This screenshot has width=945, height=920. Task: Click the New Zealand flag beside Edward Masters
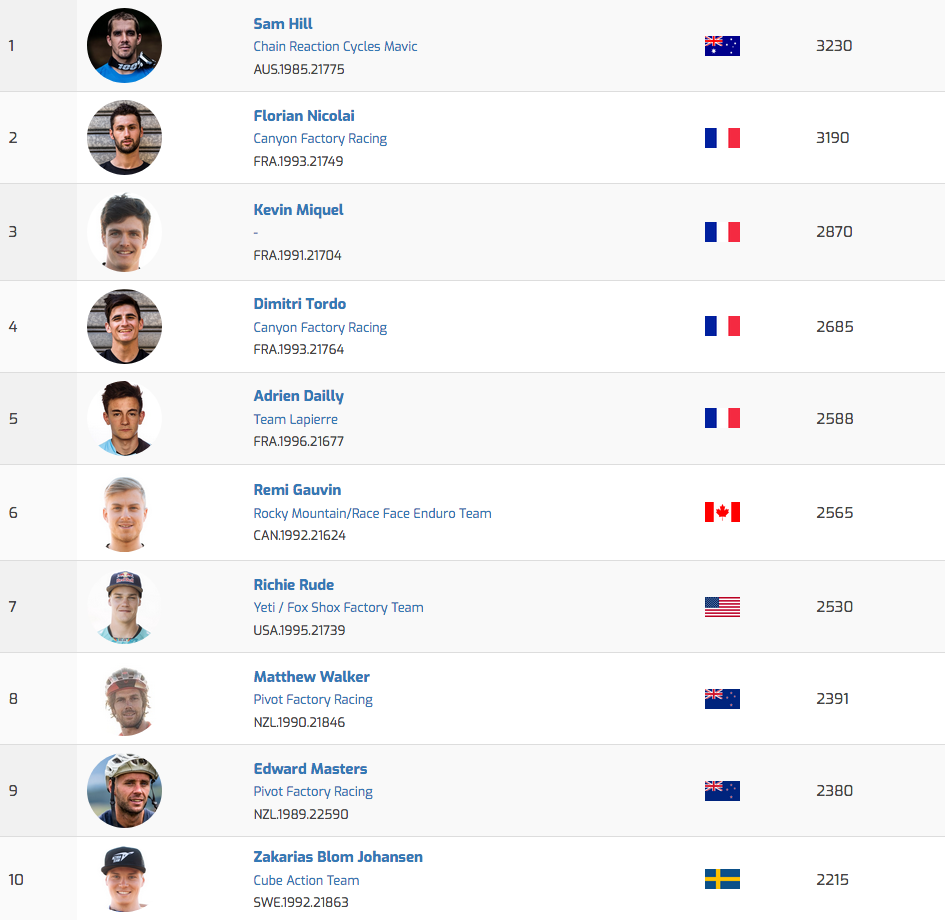pos(722,791)
